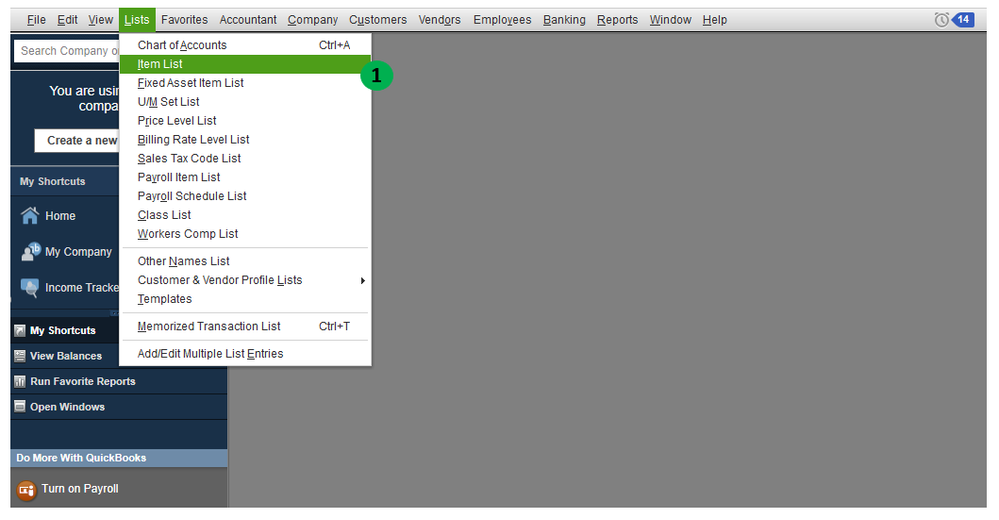Click the My Shortcuts panel icon
999x520 pixels.
point(20,330)
